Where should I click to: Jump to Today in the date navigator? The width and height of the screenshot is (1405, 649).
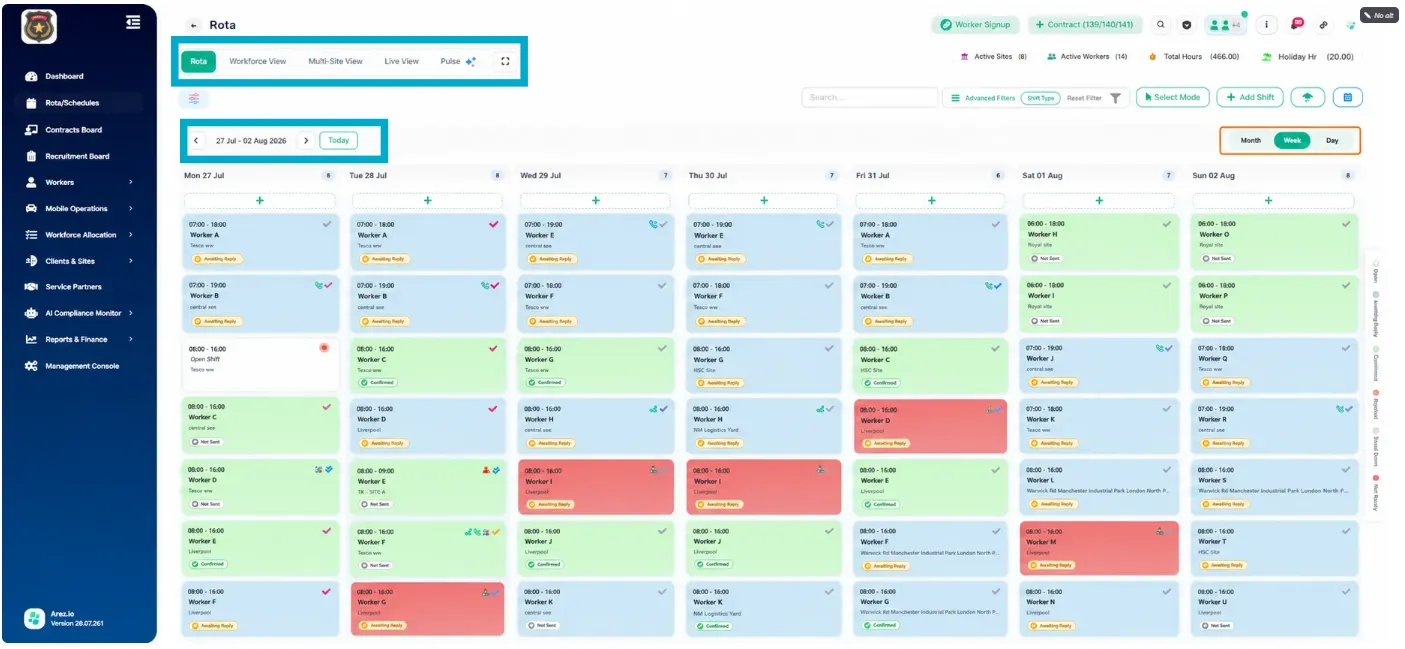click(339, 141)
